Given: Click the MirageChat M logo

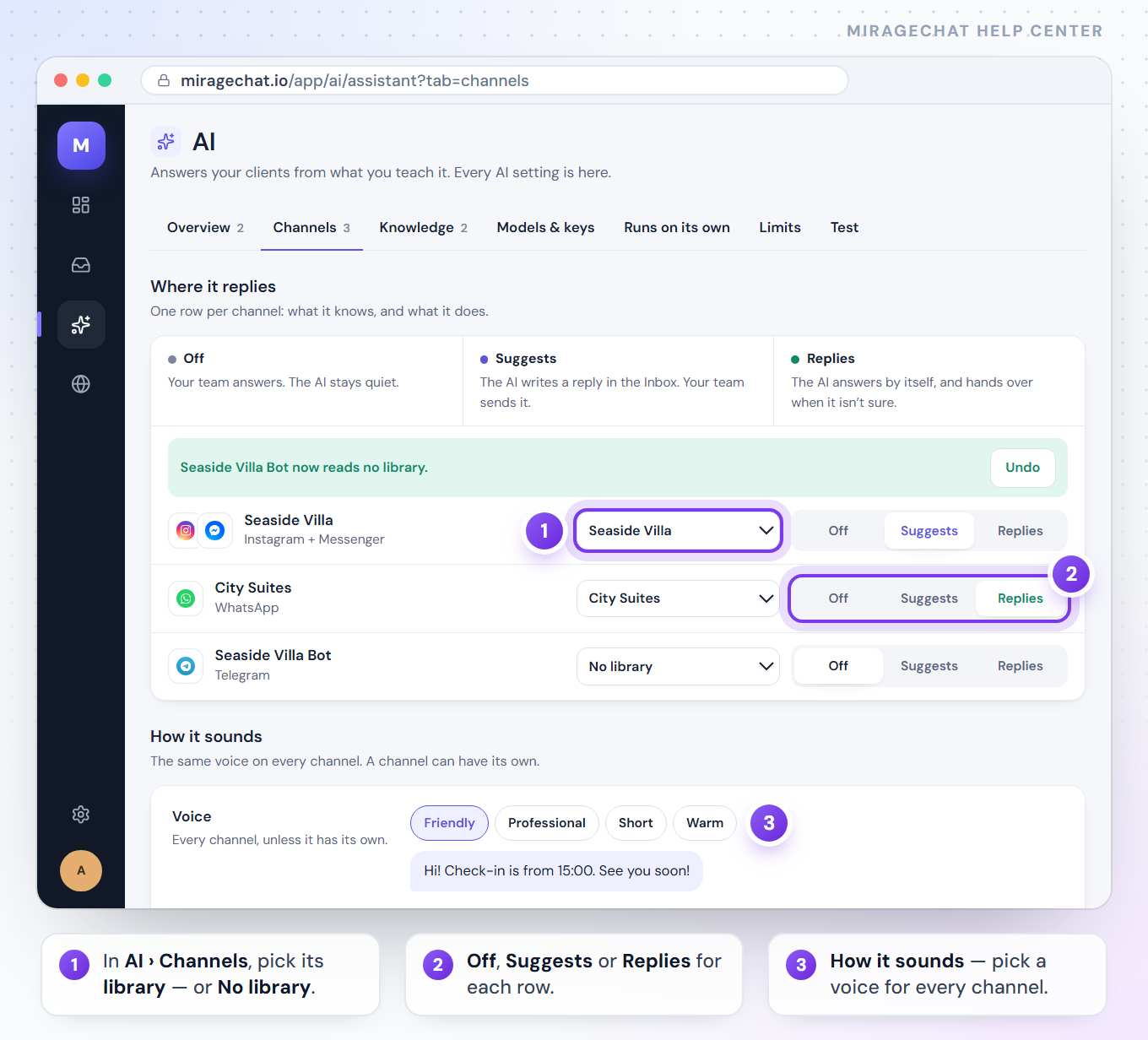Looking at the screenshot, I should [81, 145].
